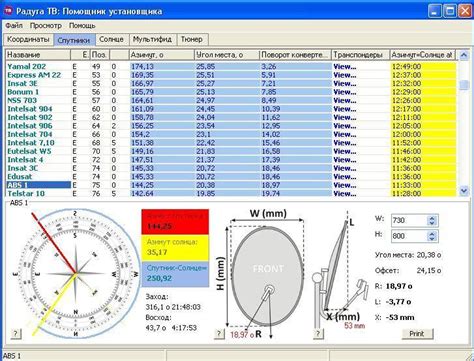Open the Мультифид tab
This screenshot has width=474, height=361.
(x=152, y=39)
